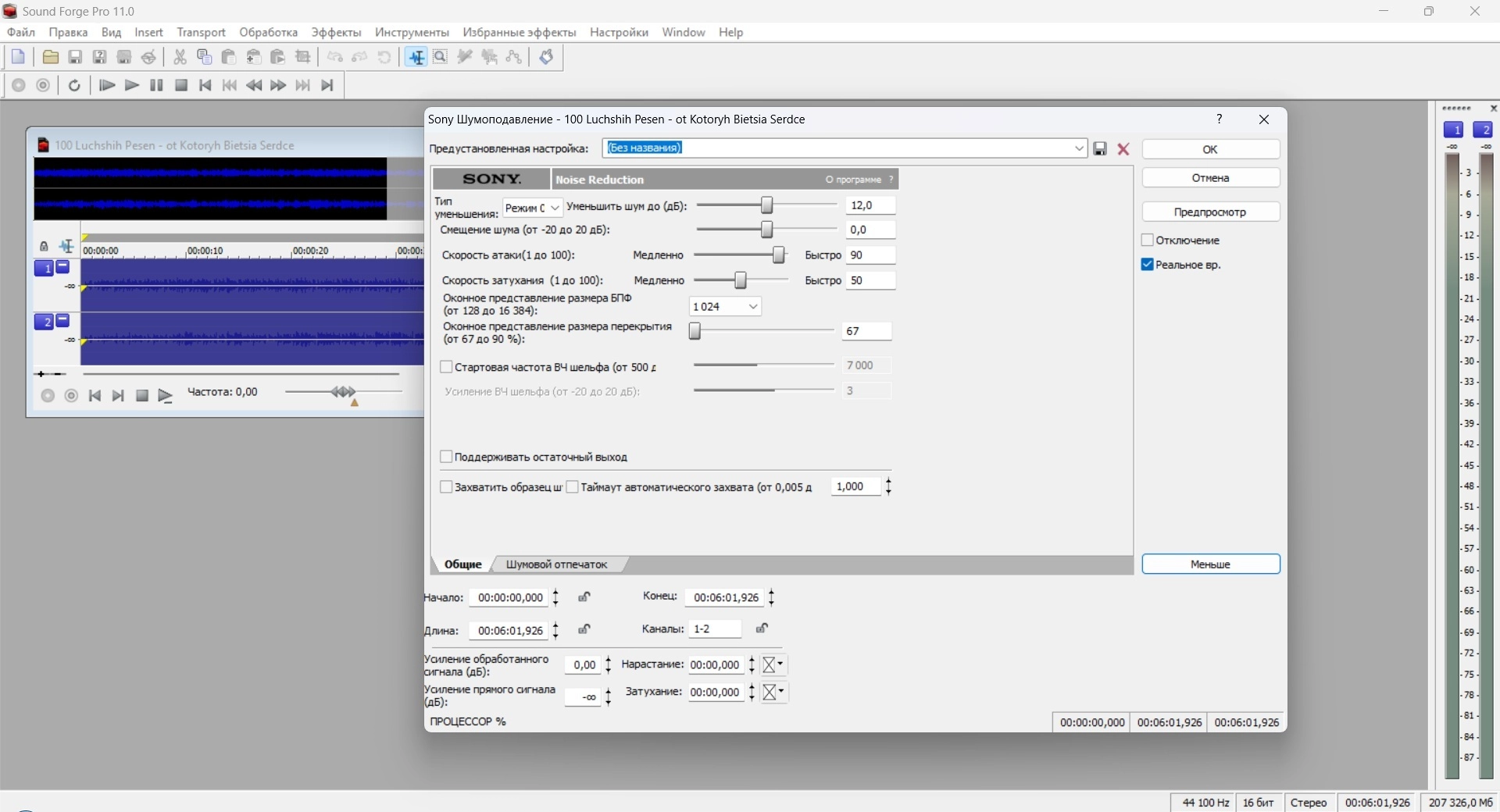
Task: Click the loop playback icon in transport bar
Action: tap(74, 85)
